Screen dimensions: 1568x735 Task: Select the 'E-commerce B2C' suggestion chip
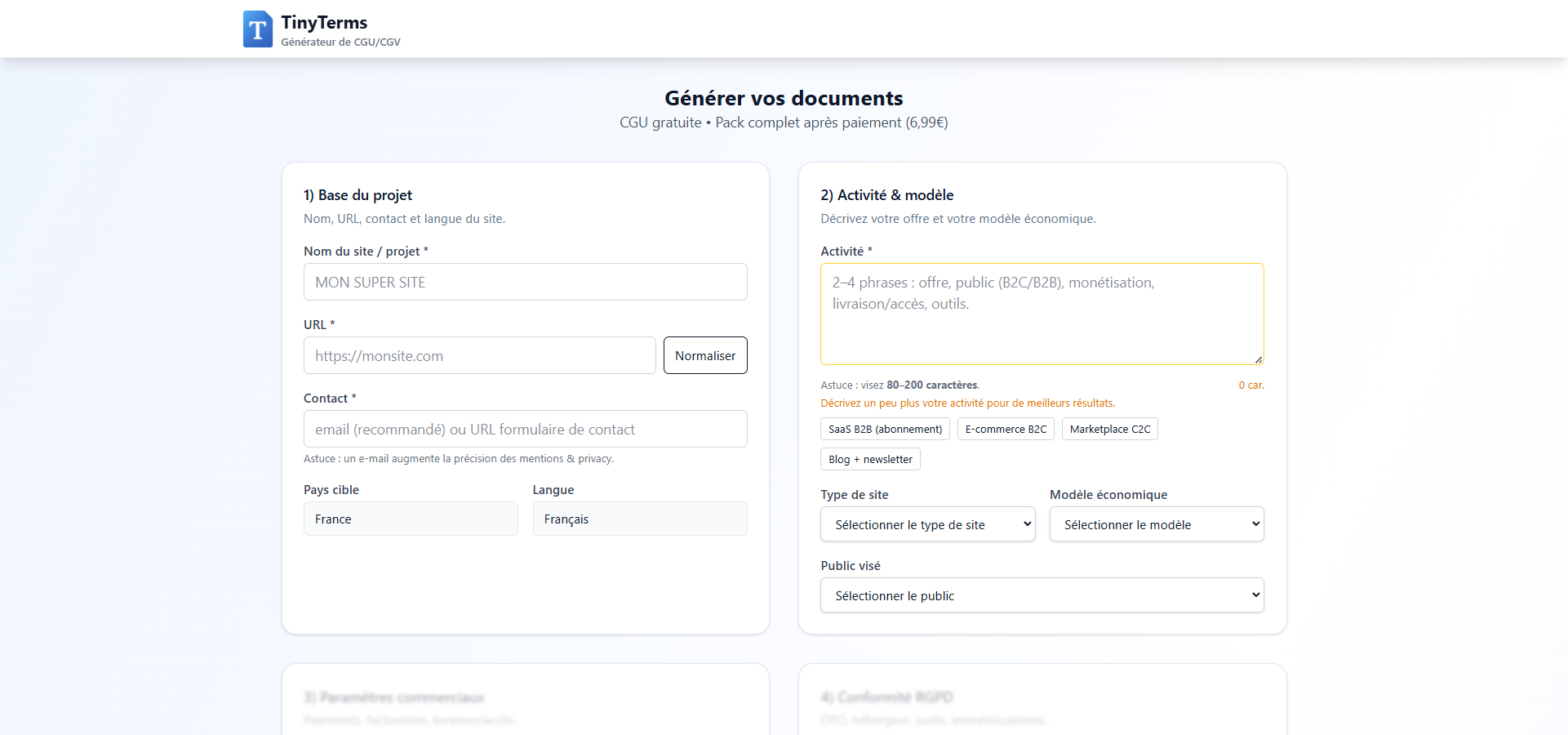pyautogui.click(x=1005, y=428)
